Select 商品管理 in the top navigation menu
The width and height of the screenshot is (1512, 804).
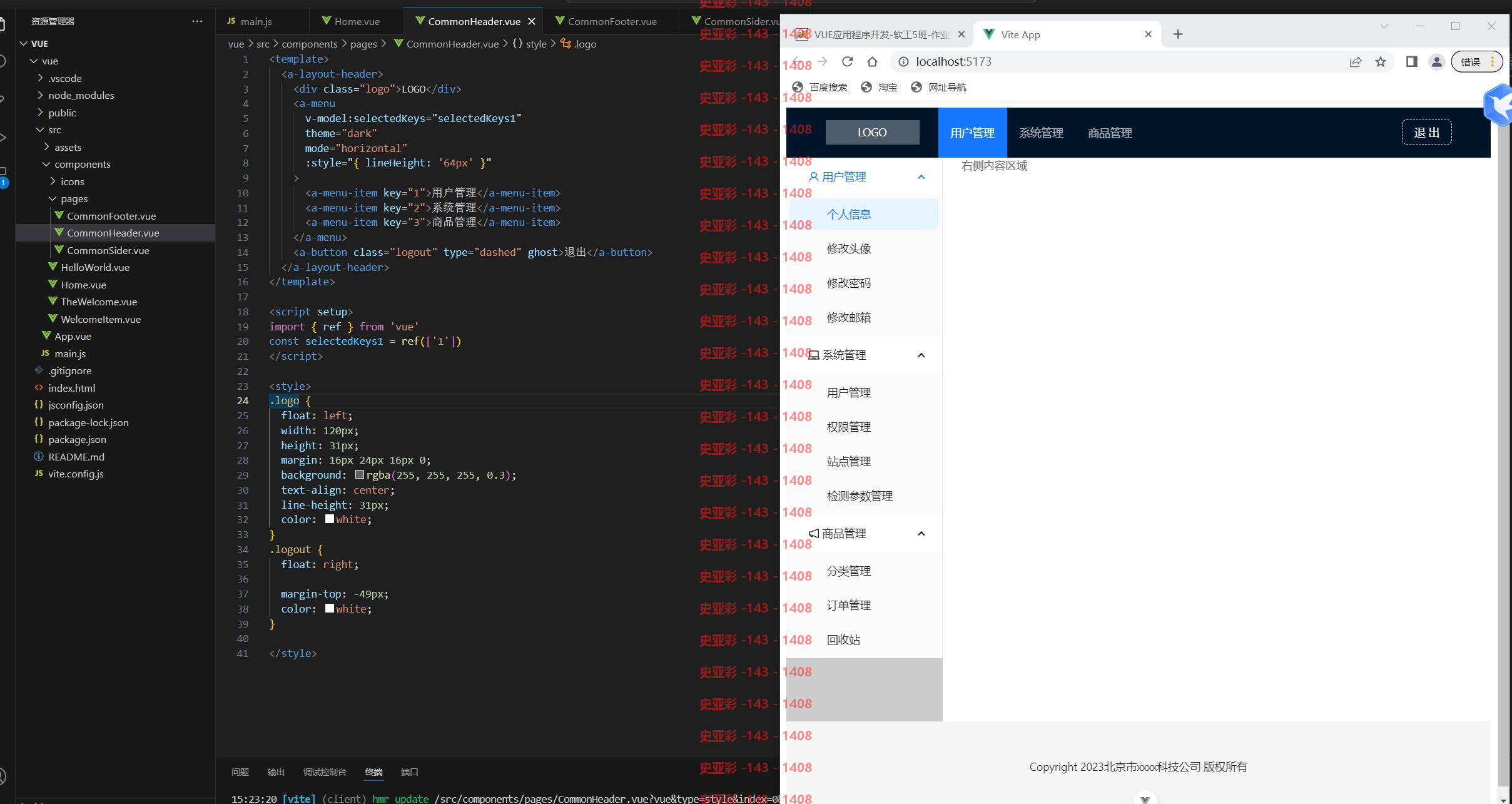point(1110,133)
